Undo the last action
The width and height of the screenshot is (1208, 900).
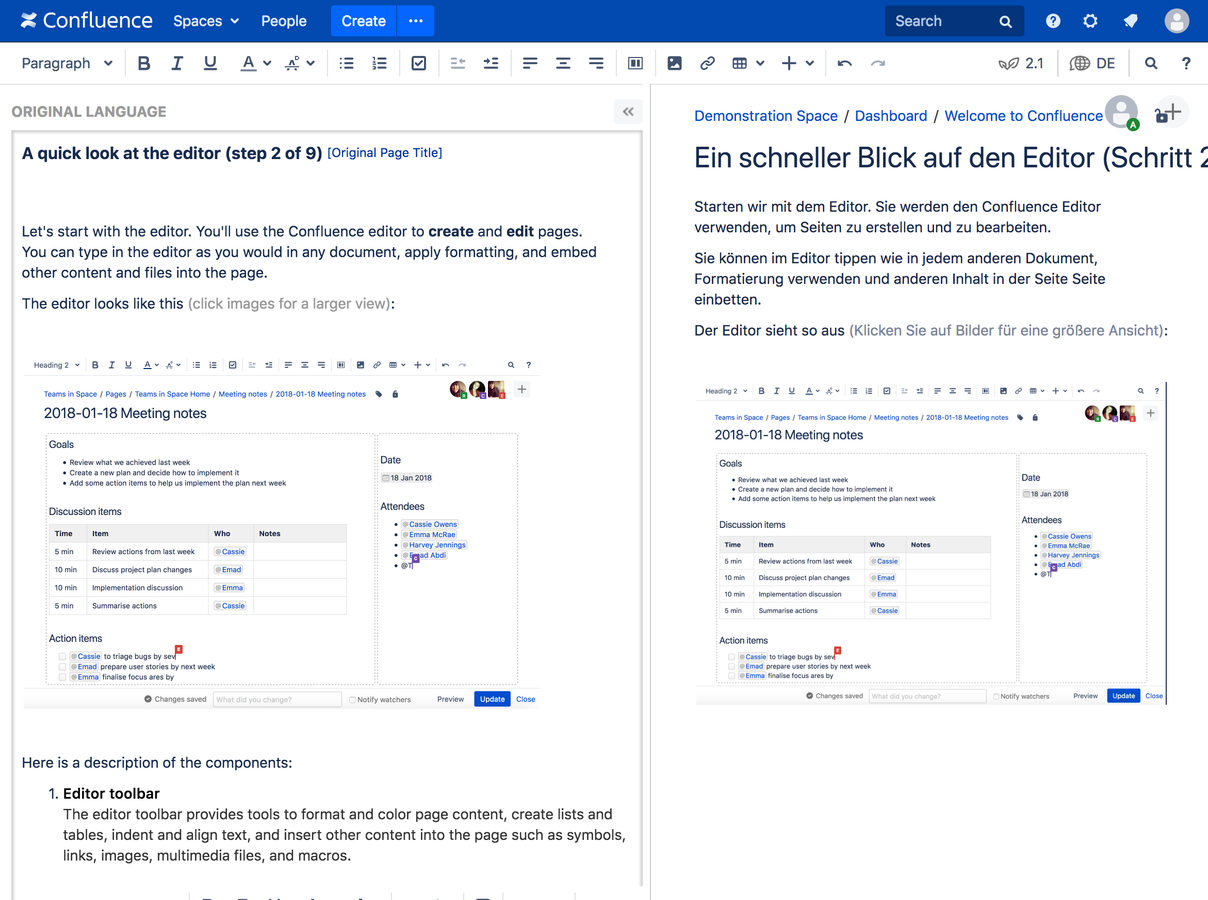pos(845,63)
